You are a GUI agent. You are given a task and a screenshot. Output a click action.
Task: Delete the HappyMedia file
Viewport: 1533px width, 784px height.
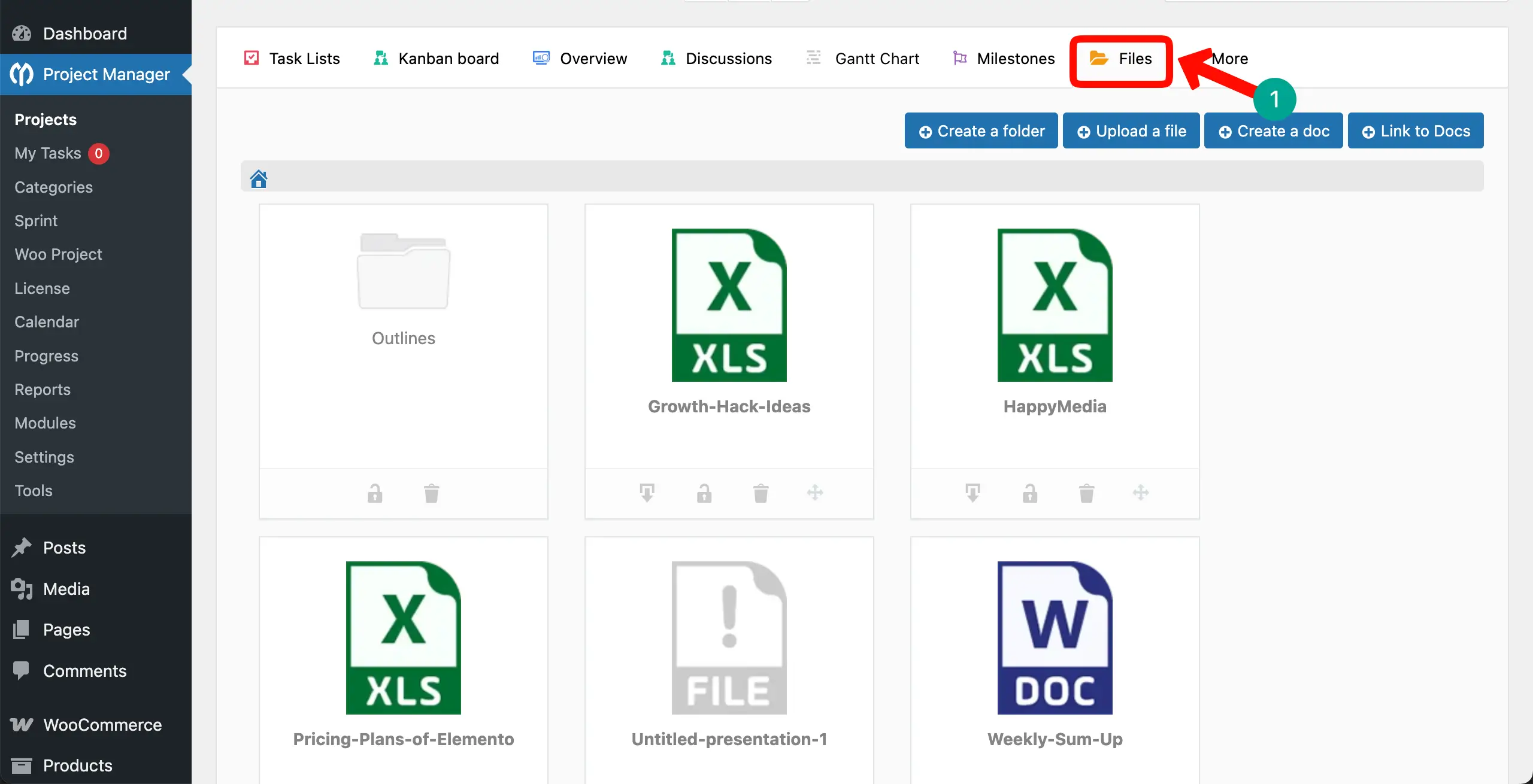coord(1087,493)
